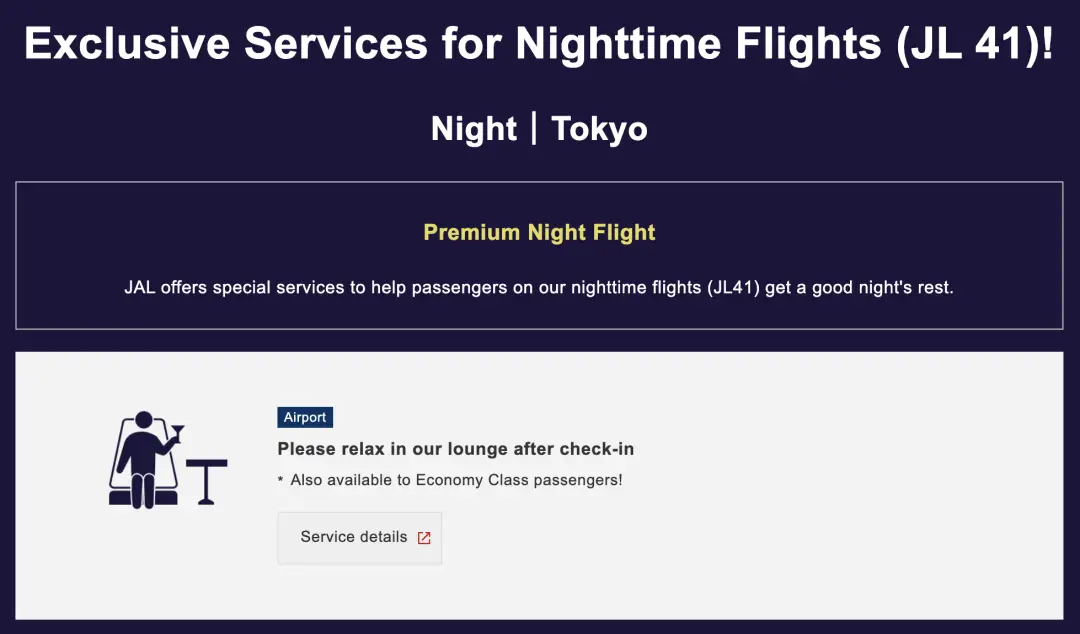Click the external link icon beside Service details
This screenshot has height=634, width=1080.
pos(424,538)
